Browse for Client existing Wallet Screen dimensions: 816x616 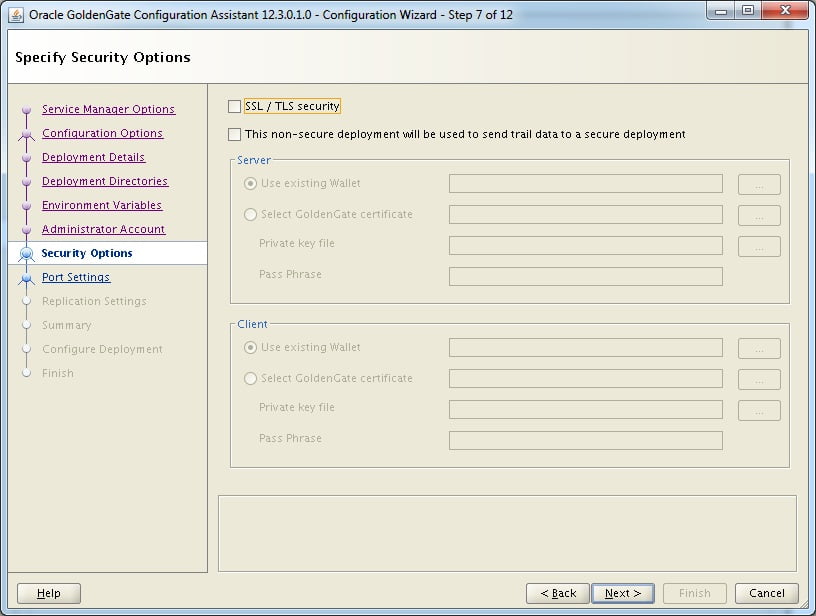pyautogui.click(x=759, y=349)
